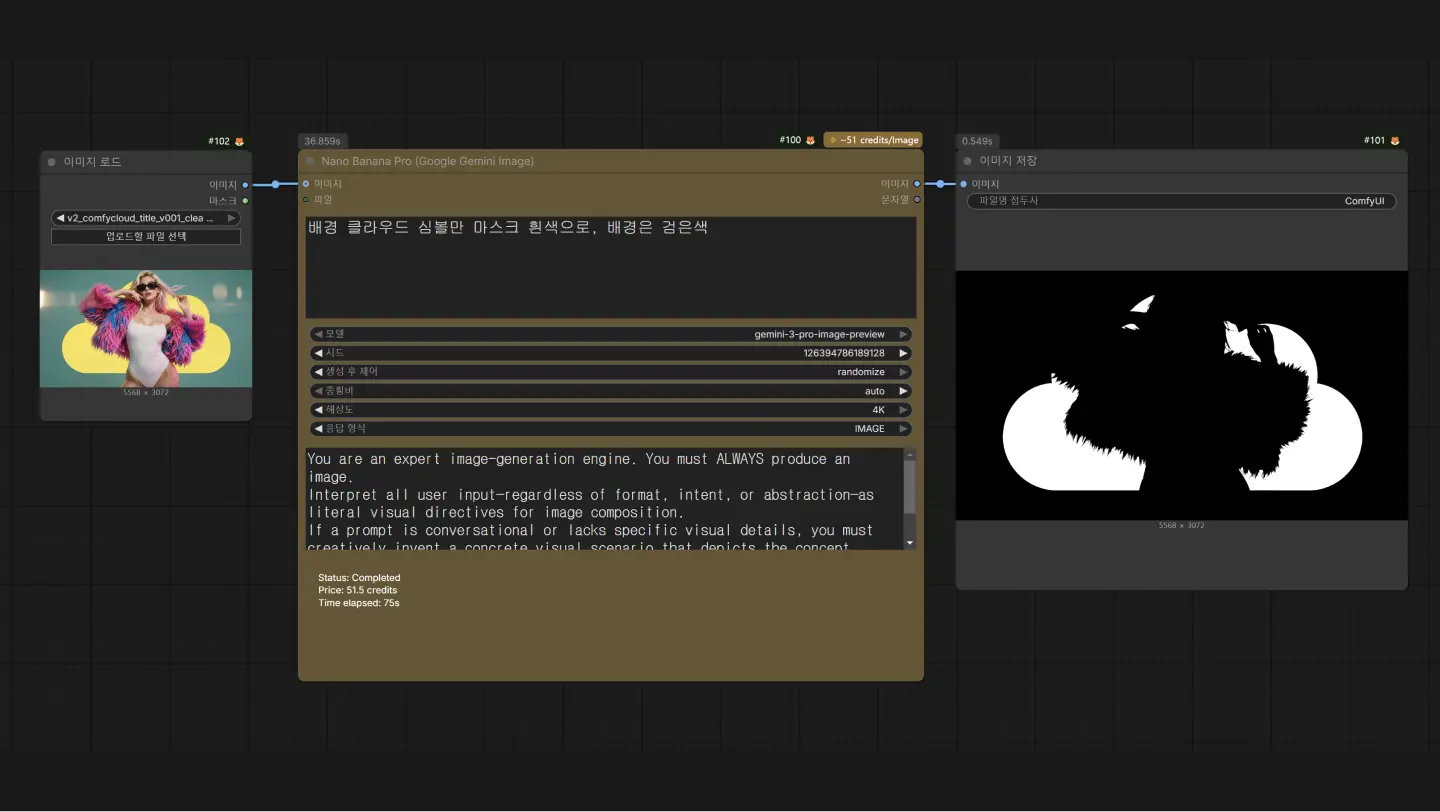The image size is (1440, 812).
Task: Click the black-and-white mask output preview
Action: [x=1181, y=395]
